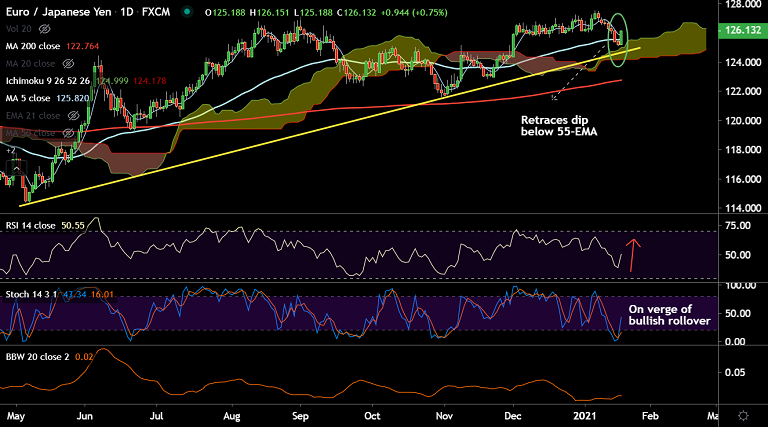Click the current price tag 126.132
Viewport: 768px width, 427px height.
[743, 30]
